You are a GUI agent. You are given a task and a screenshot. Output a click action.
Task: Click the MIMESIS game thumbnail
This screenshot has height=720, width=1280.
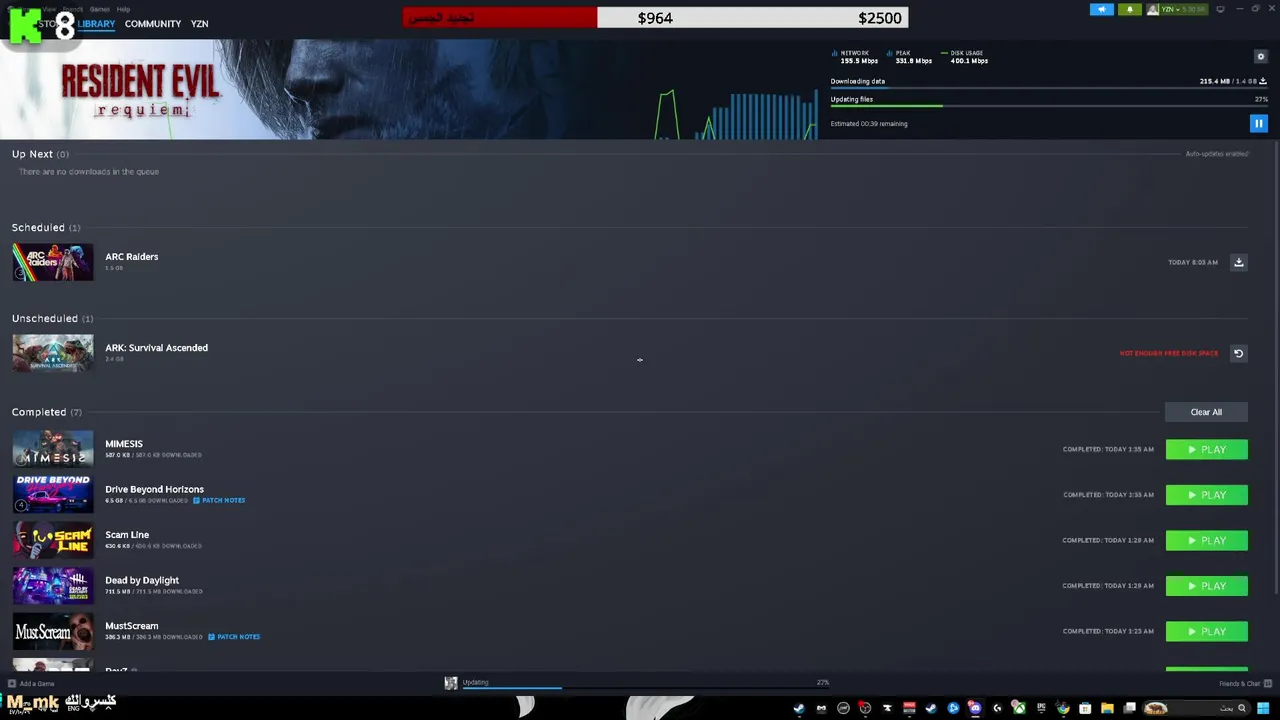click(53, 449)
